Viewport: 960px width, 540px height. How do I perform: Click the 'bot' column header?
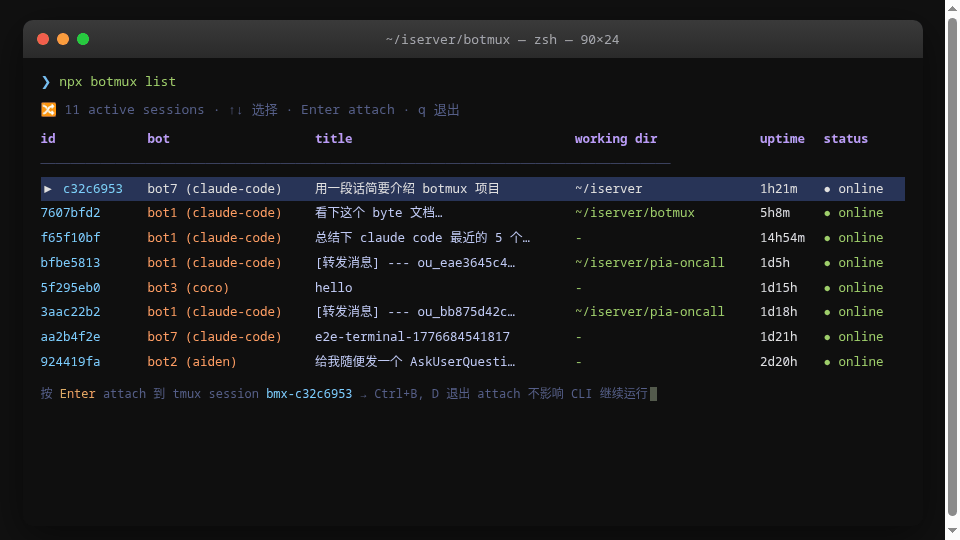[x=159, y=138]
